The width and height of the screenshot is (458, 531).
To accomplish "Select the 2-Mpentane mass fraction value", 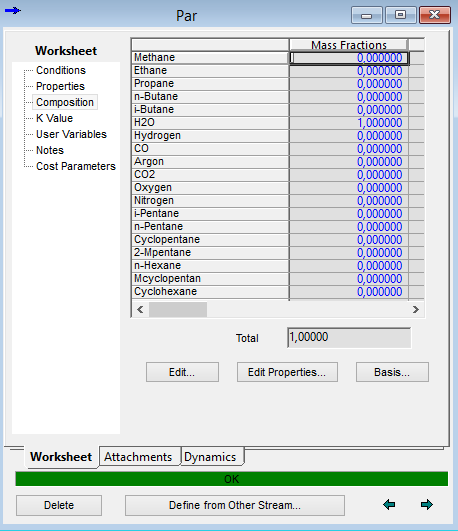I will point(349,253).
